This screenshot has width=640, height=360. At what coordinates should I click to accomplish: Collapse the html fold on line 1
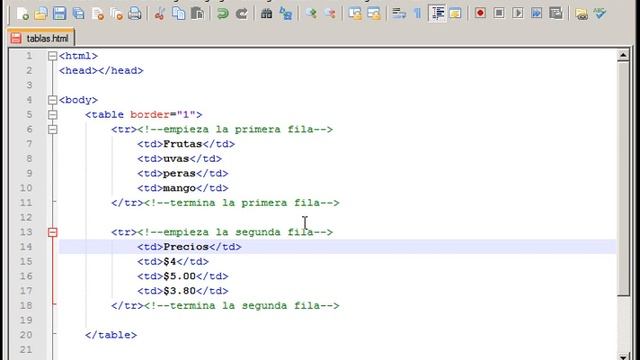(x=53, y=56)
